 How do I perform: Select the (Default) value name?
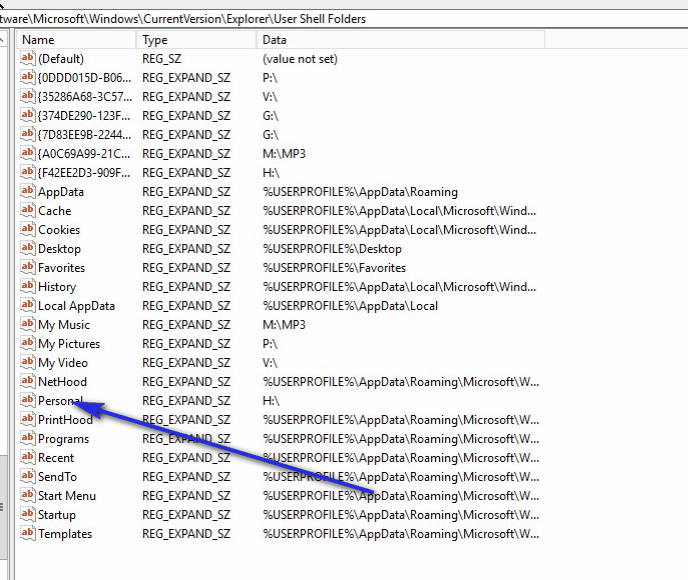[x=61, y=59]
